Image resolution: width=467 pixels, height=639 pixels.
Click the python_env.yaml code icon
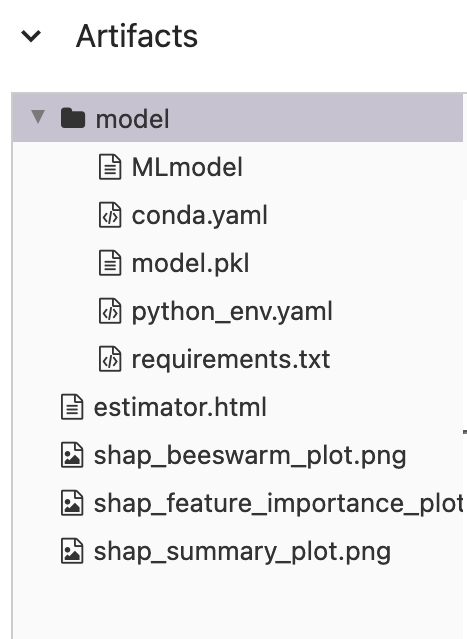point(110,311)
